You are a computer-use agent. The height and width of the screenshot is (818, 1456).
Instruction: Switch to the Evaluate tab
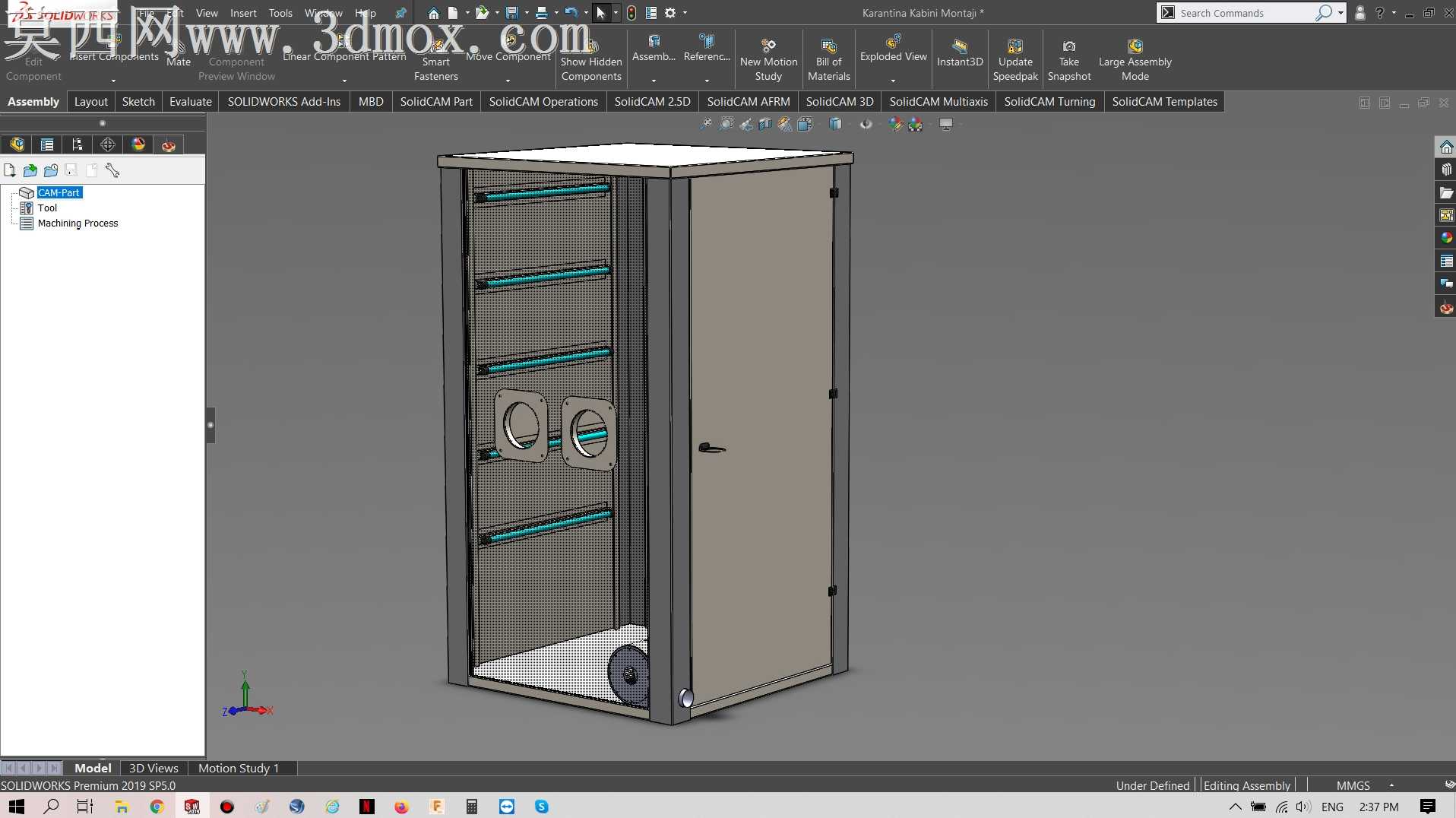pyautogui.click(x=190, y=102)
